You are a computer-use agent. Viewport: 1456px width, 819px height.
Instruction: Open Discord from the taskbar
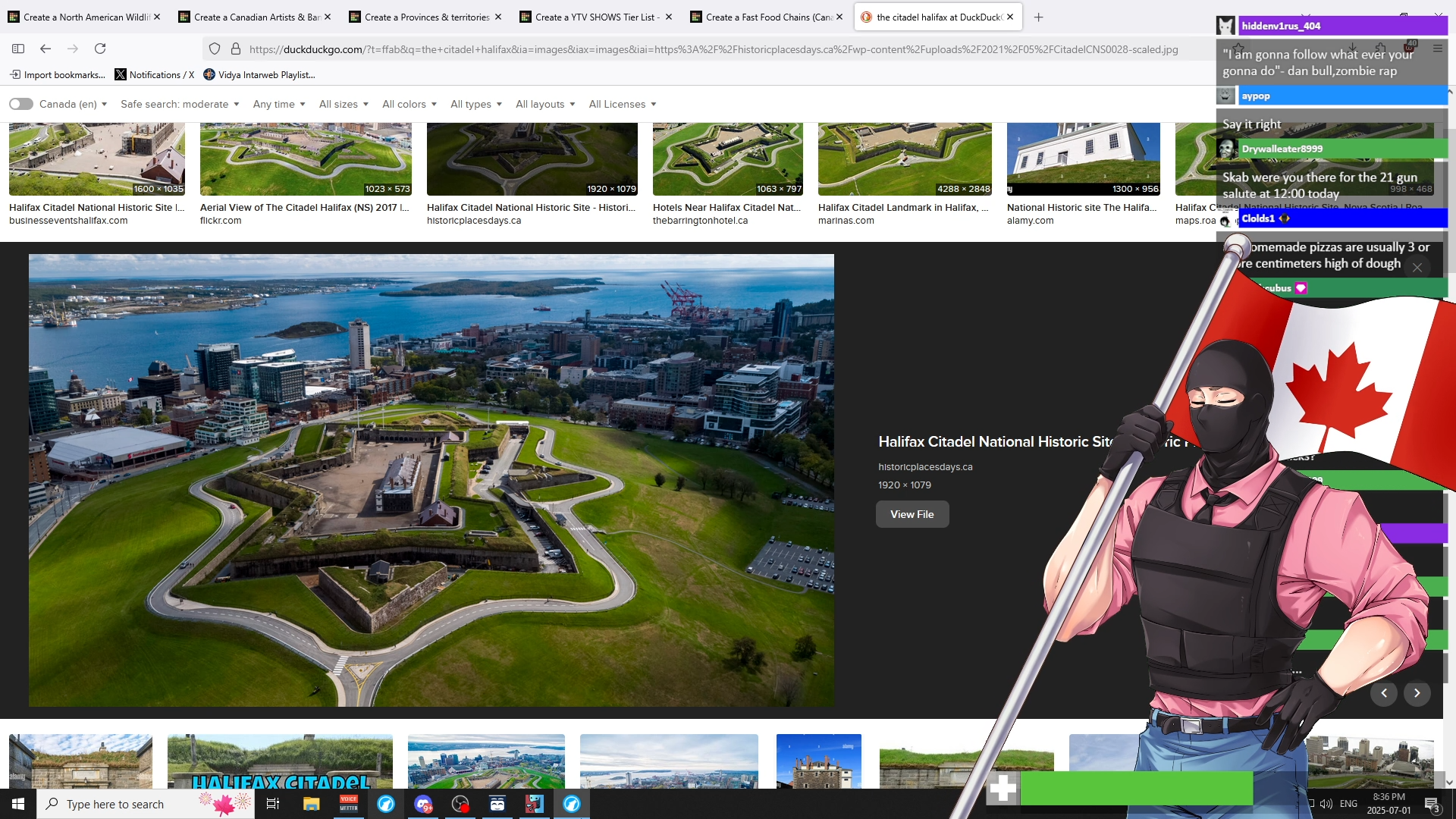pos(423,804)
